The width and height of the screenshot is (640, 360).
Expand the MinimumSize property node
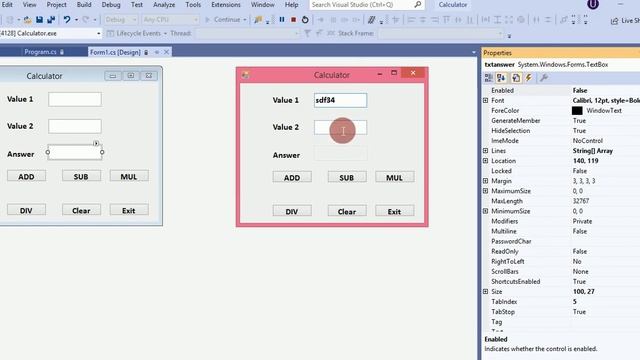click(485, 211)
